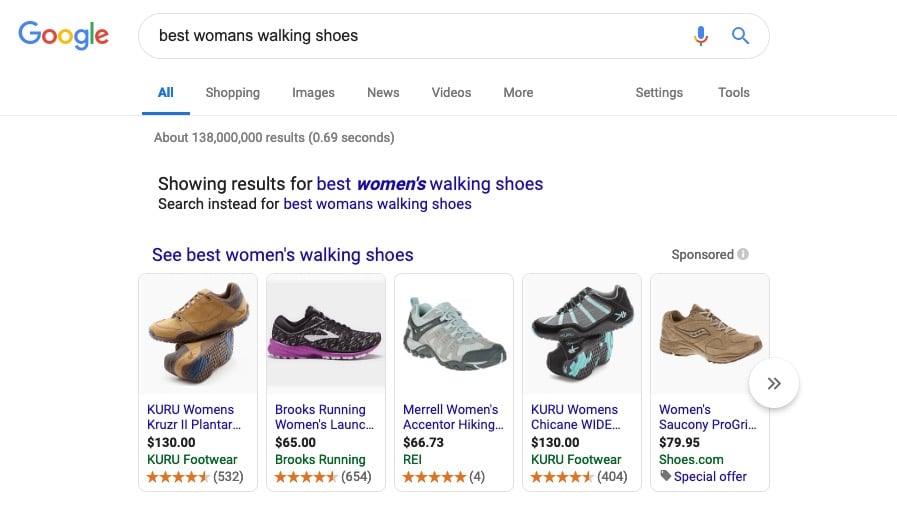Click the REI seller name
The image size is (897, 505).
coord(412,459)
